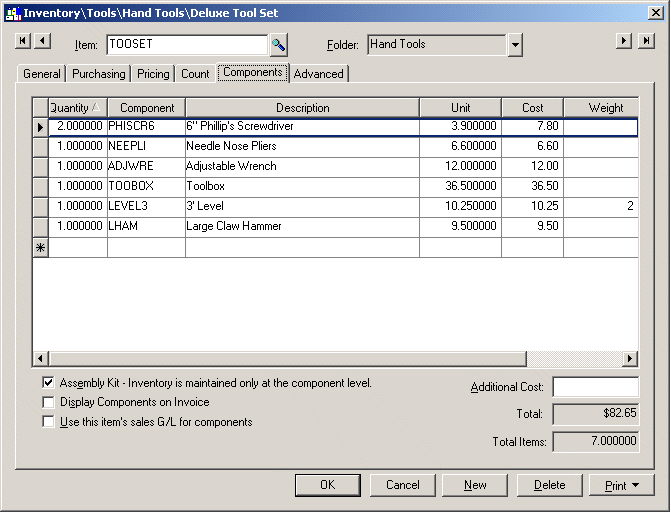Image resolution: width=671 pixels, height=513 pixels.
Task: Go to the previous record arrow
Action: click(x=42, y=41)
